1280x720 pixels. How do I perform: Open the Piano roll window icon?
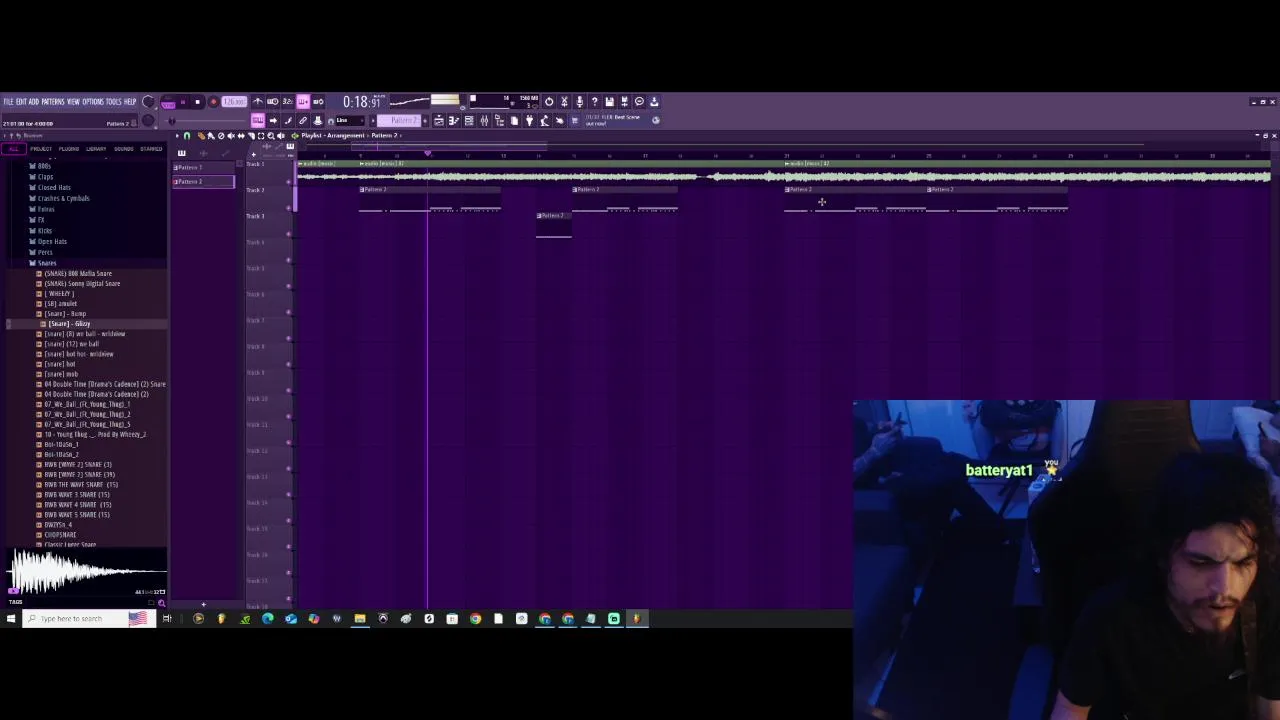pos(453,120)
